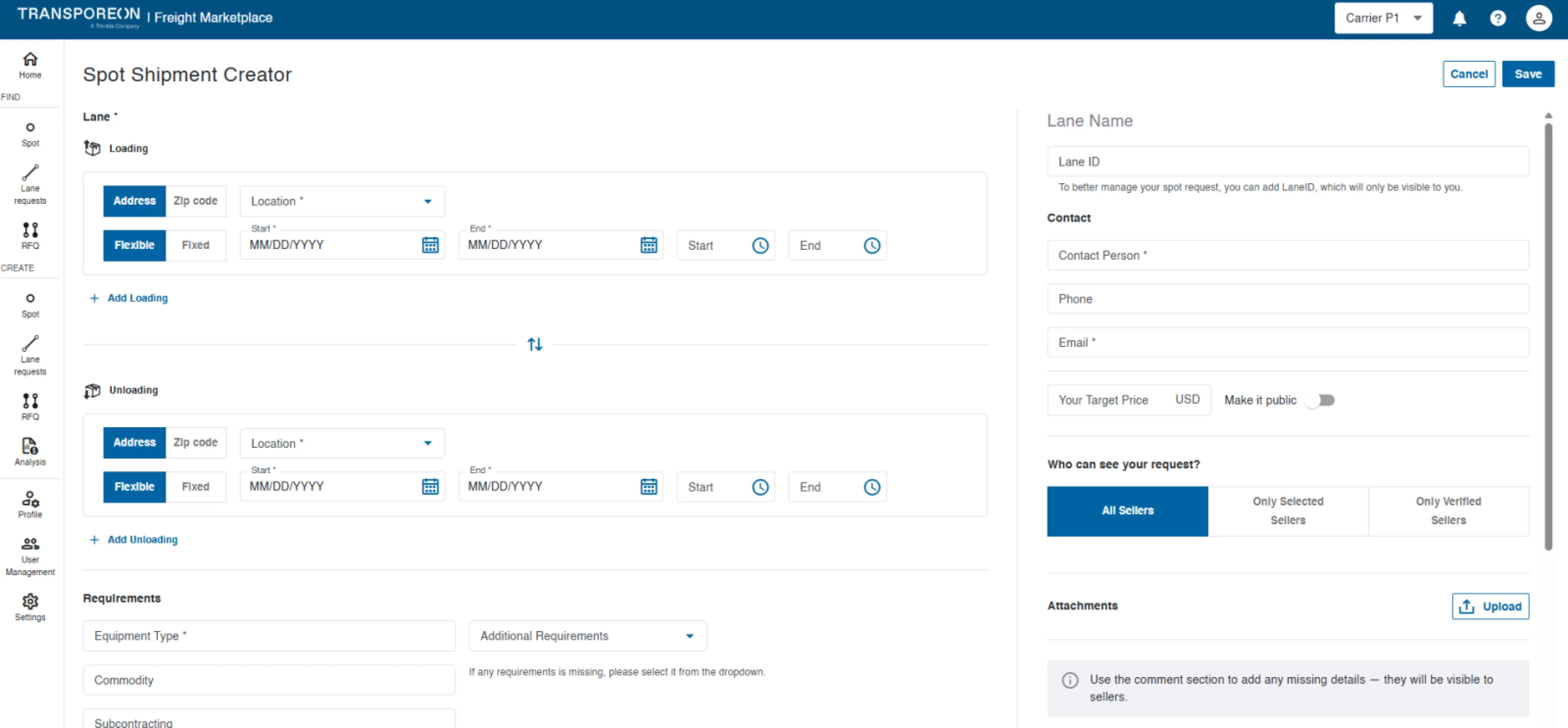Click the notifications bell icon

point(1459,18)
